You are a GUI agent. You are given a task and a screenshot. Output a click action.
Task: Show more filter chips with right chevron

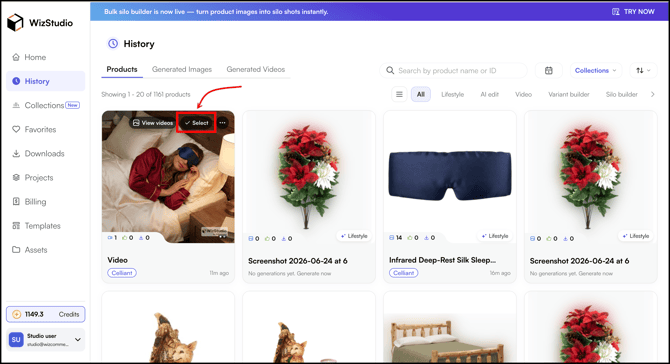(x=652, y=94)
